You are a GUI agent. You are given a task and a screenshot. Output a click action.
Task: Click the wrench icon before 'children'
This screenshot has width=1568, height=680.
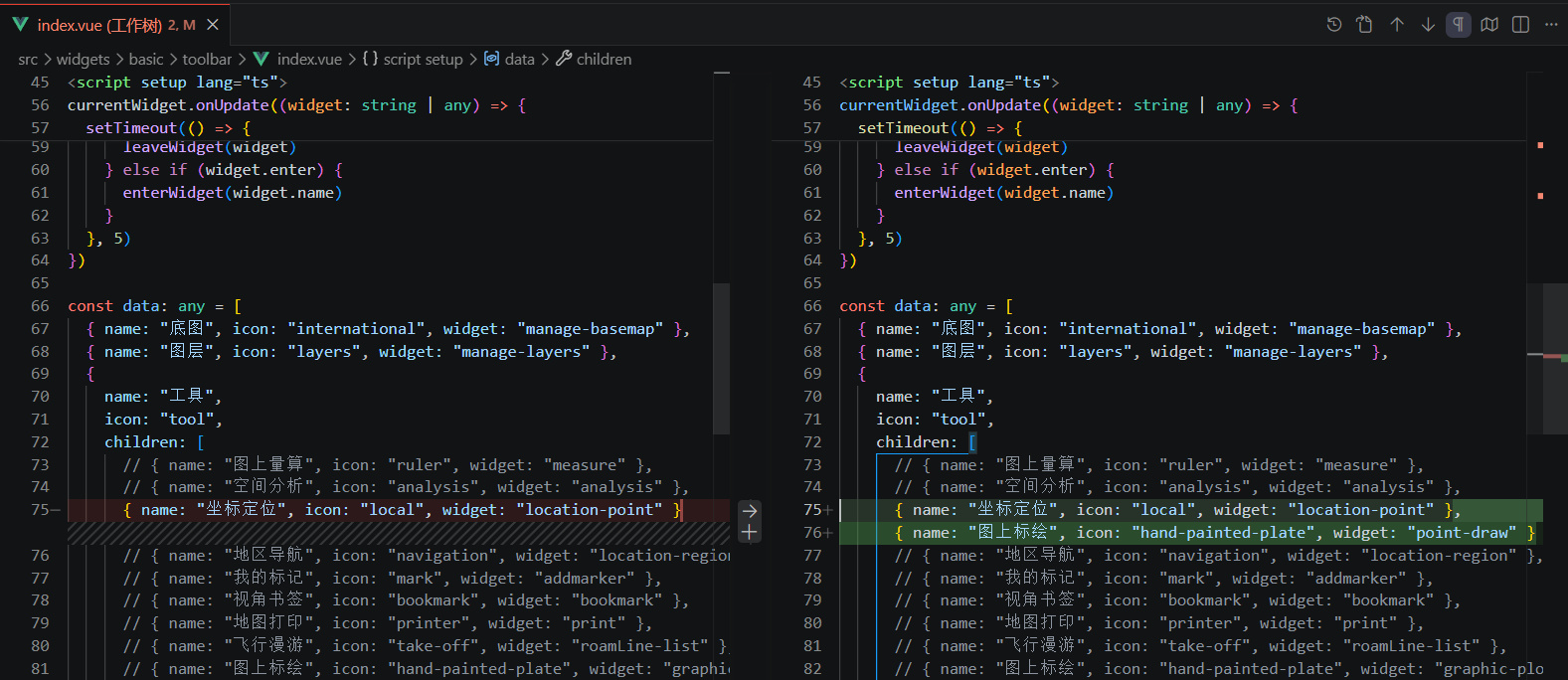pos(564,60)
